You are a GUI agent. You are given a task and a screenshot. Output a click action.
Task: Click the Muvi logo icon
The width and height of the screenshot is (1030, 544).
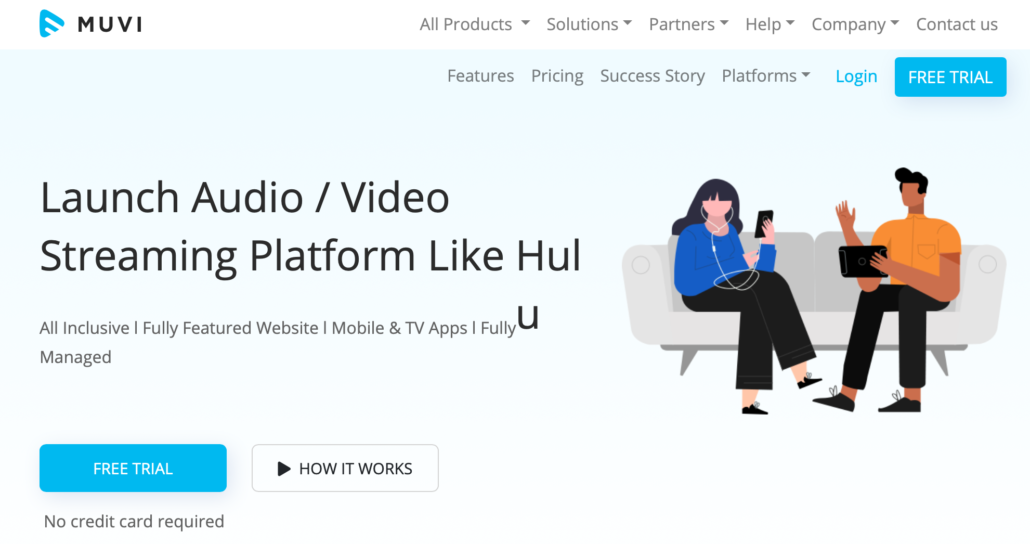click(52, 24)
